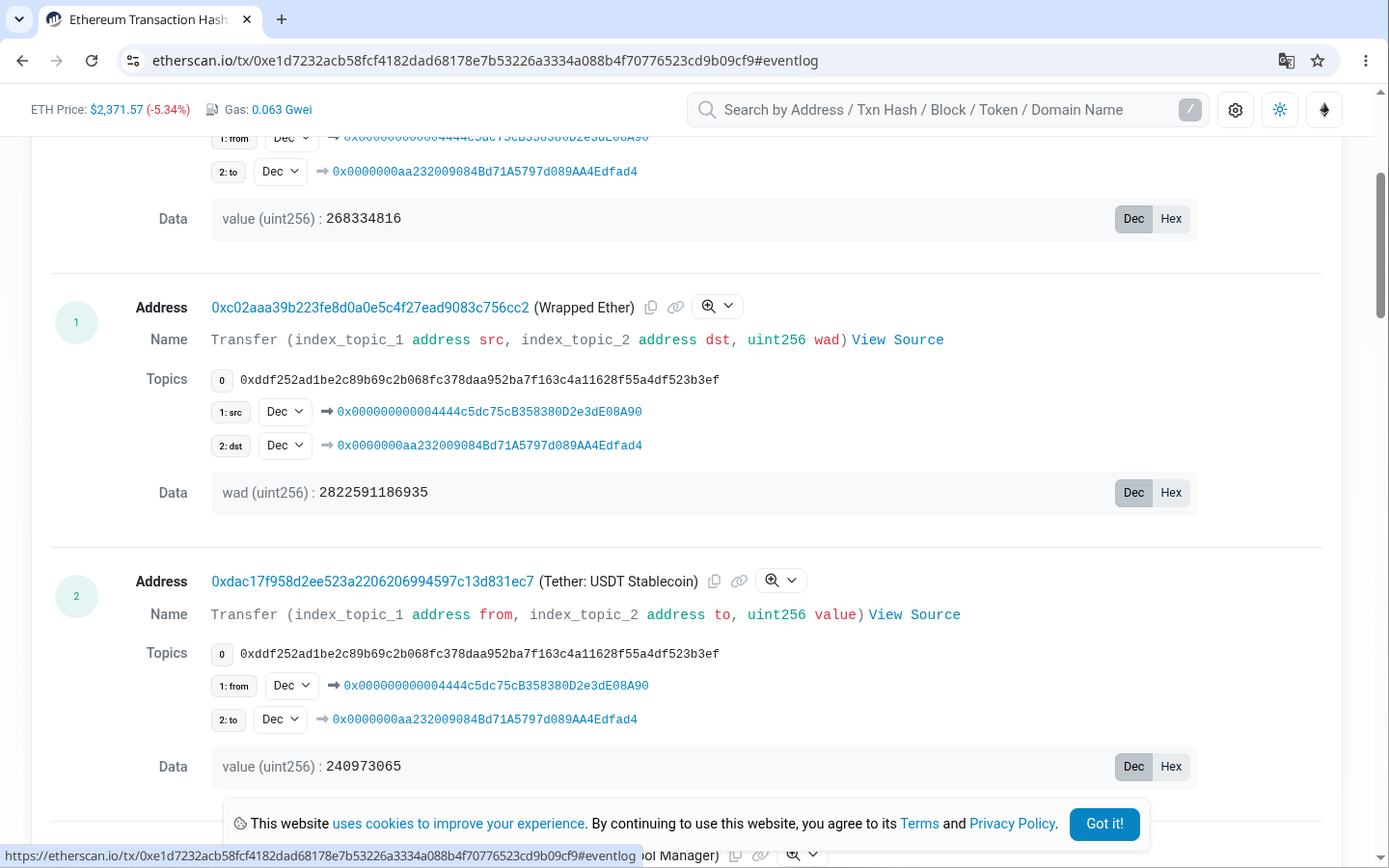View site information in address bar
Screen dimensions: 1389x868
(133, 61)
